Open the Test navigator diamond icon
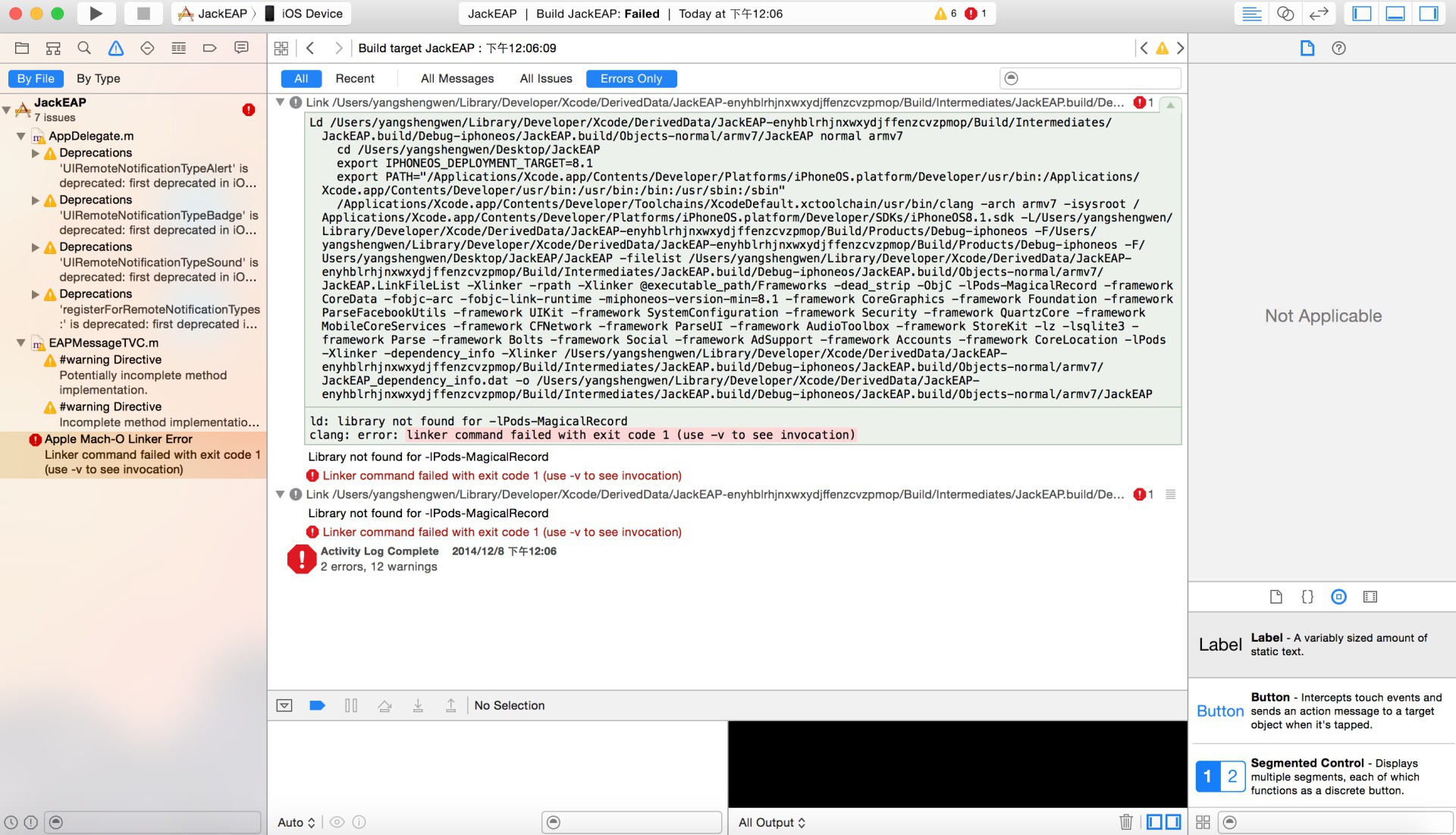 pos(147,48)
